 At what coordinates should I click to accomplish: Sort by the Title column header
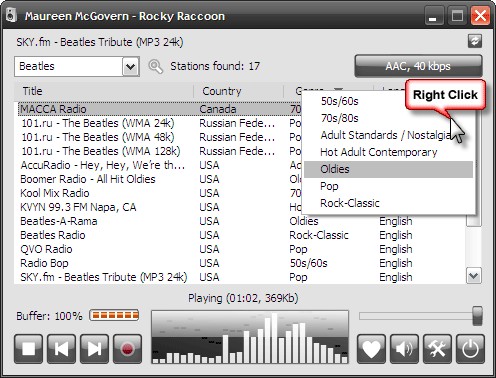[x=104, y=91]
